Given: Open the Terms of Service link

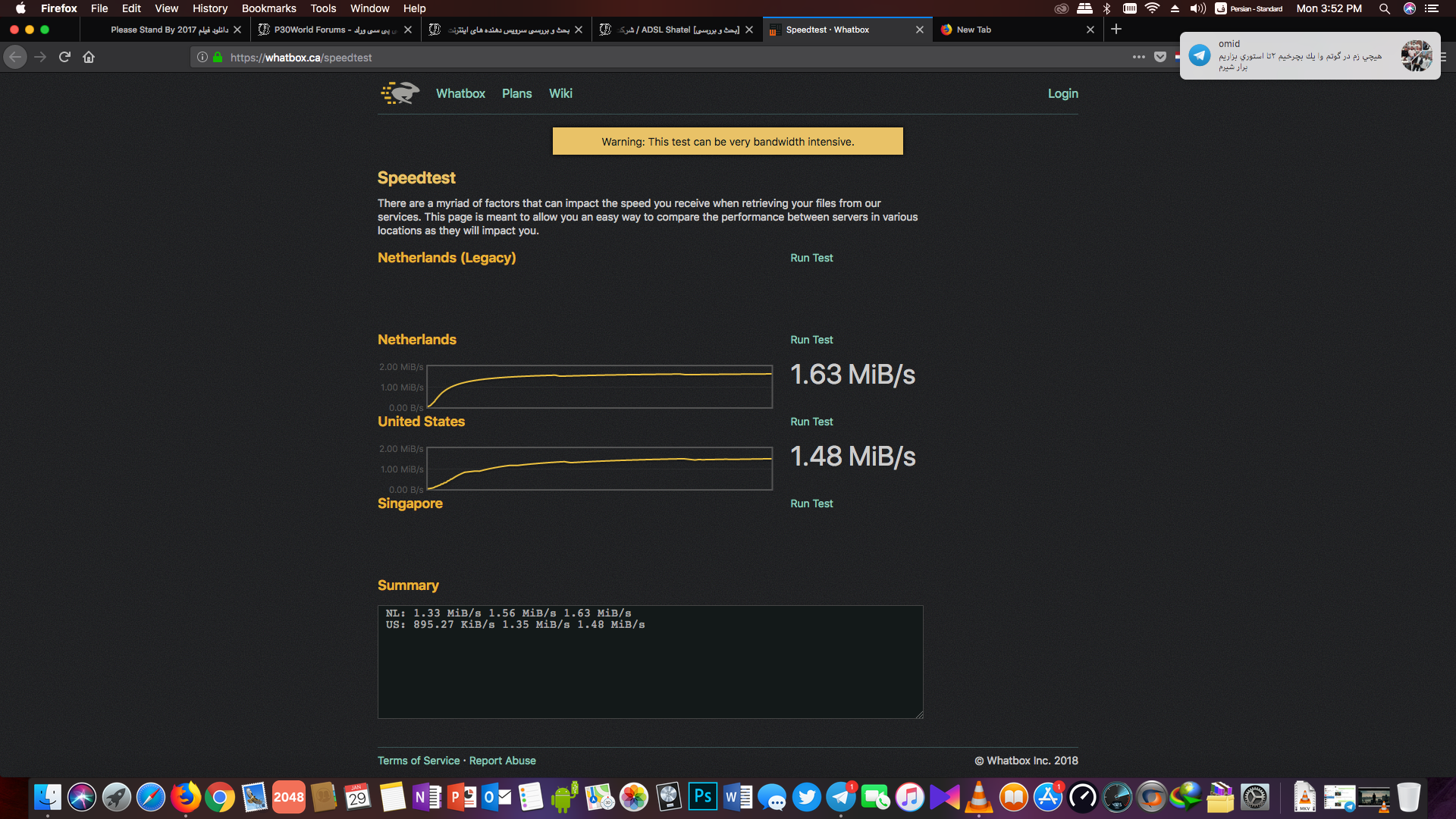Looking at the screenshot, I should 419,761.
